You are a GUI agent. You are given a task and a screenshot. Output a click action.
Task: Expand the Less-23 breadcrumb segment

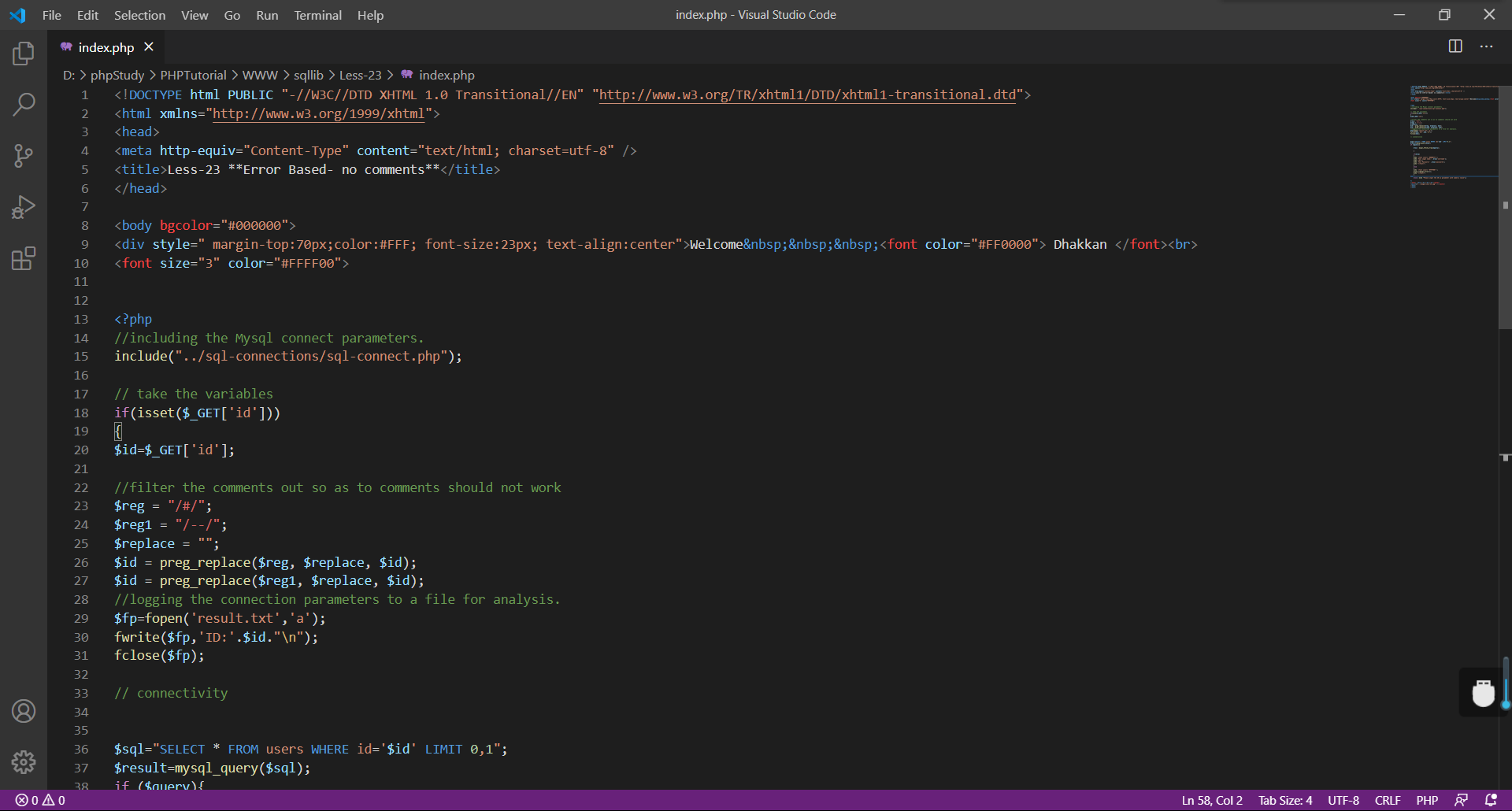pyautogui.click(x=360, y=75)
